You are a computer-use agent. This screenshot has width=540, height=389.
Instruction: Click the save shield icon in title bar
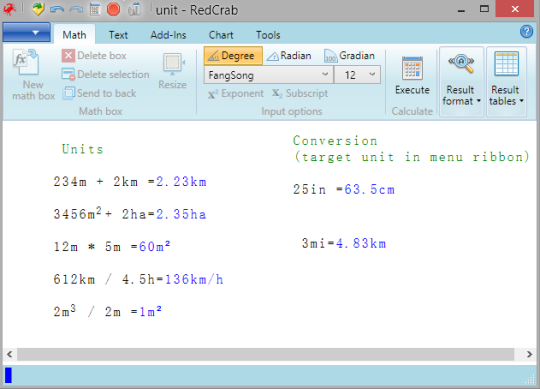[38, 9]
